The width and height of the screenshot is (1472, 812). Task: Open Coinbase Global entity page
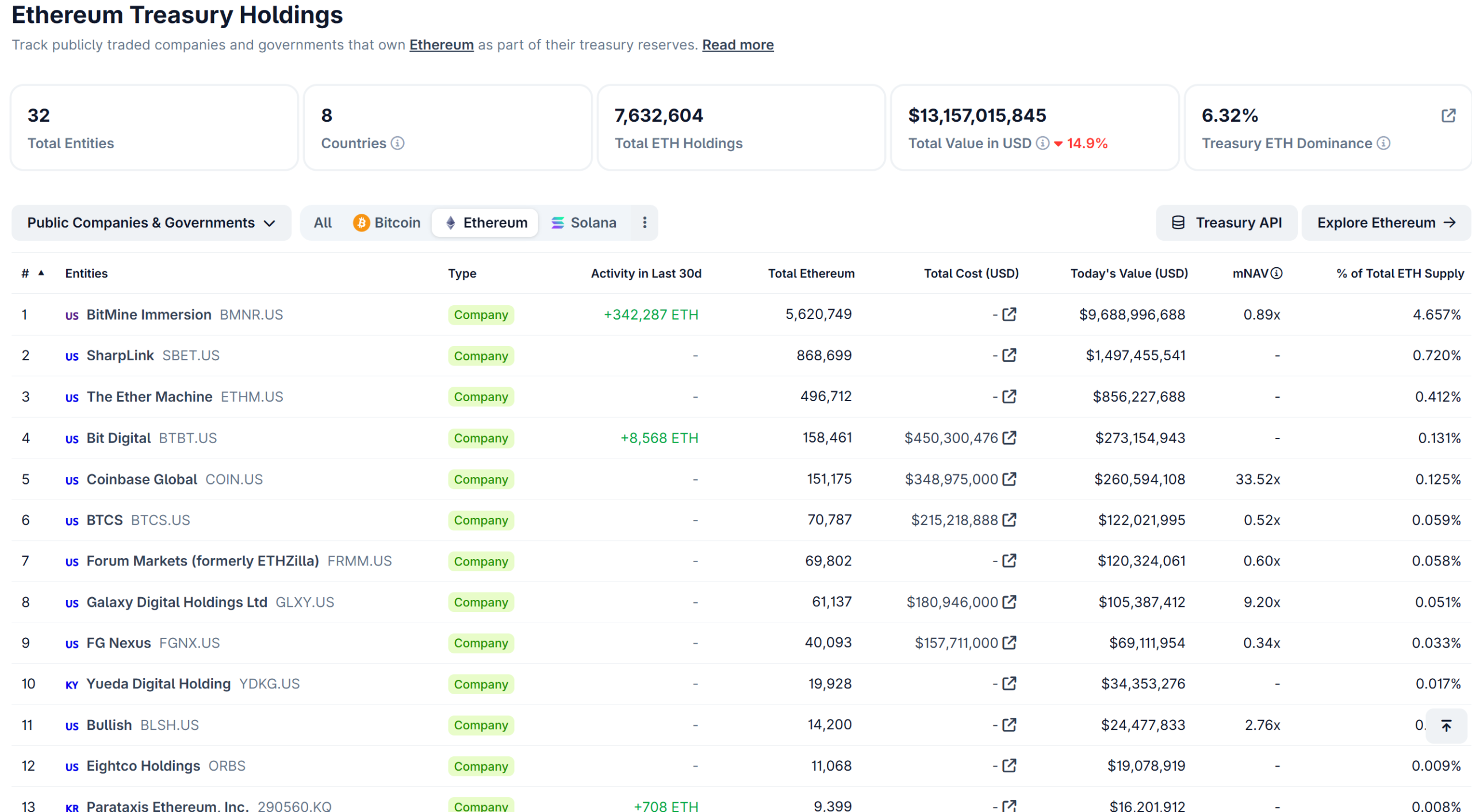point(141,479)
